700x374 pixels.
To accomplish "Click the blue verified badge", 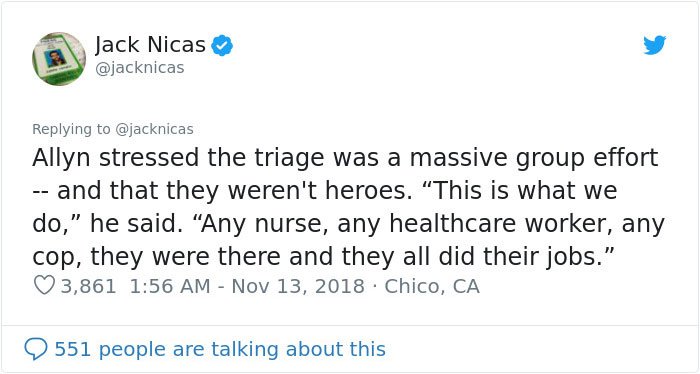I will pyautogui.click(x=222, y=45).
